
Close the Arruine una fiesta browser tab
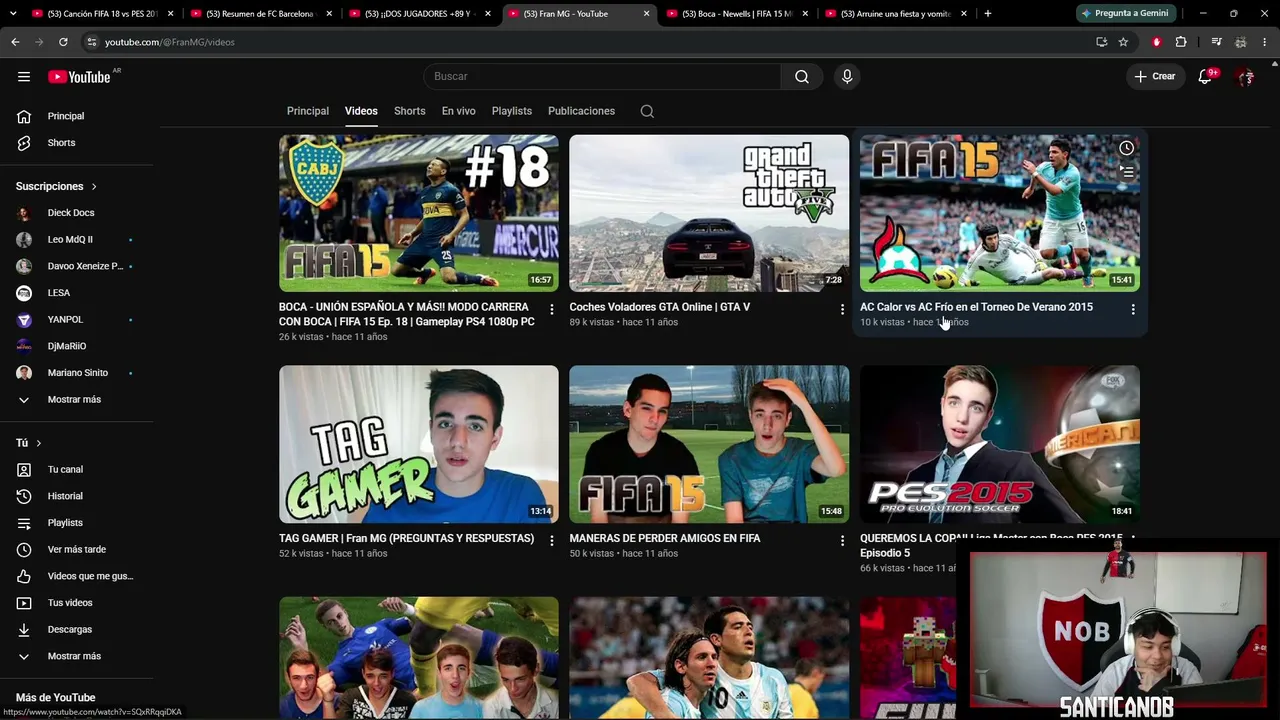(964, 14)
